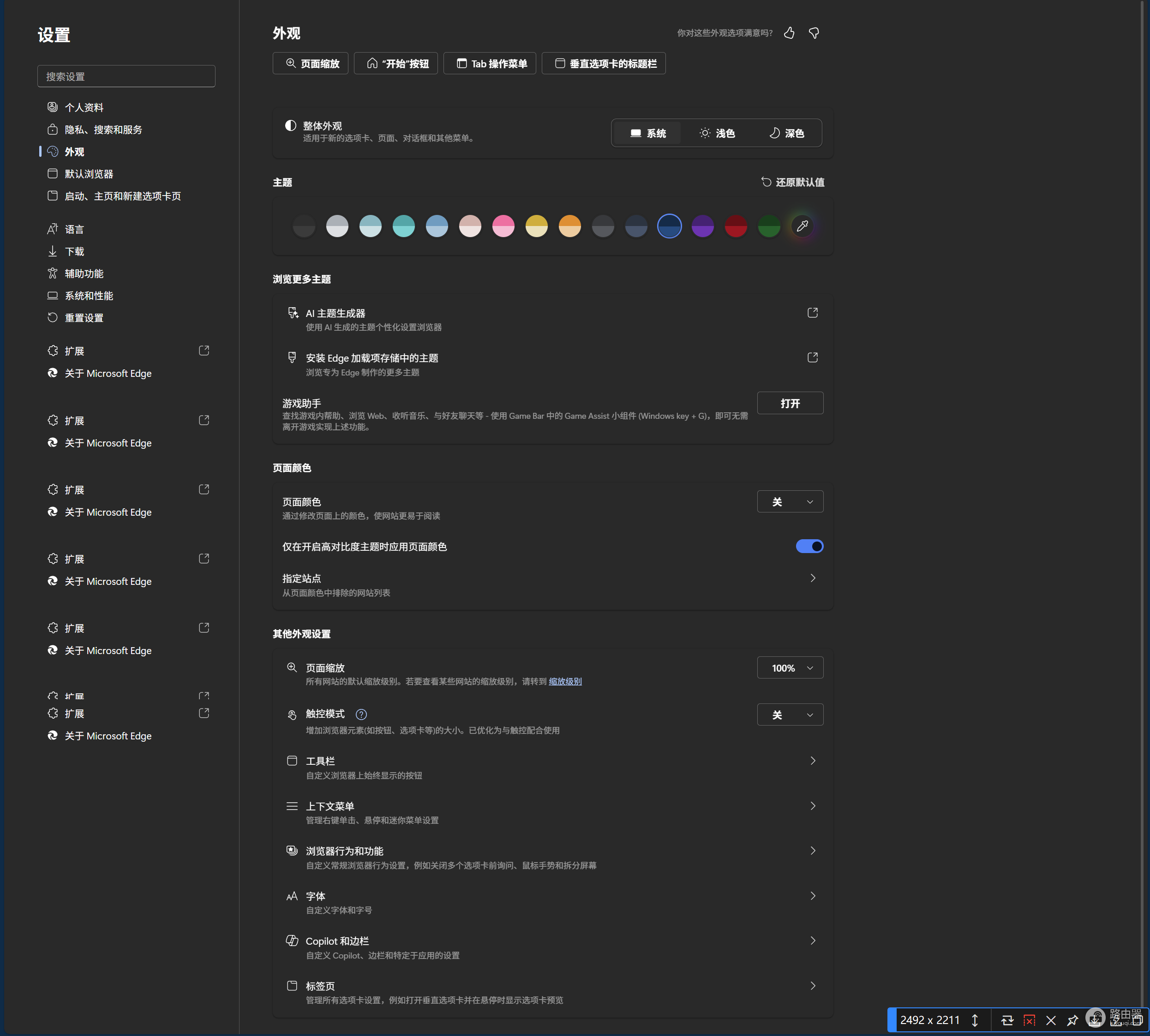Follow the 缩放级别 link
Viewport: 1150px width, 1036px height.
click(x=565, y=681)
